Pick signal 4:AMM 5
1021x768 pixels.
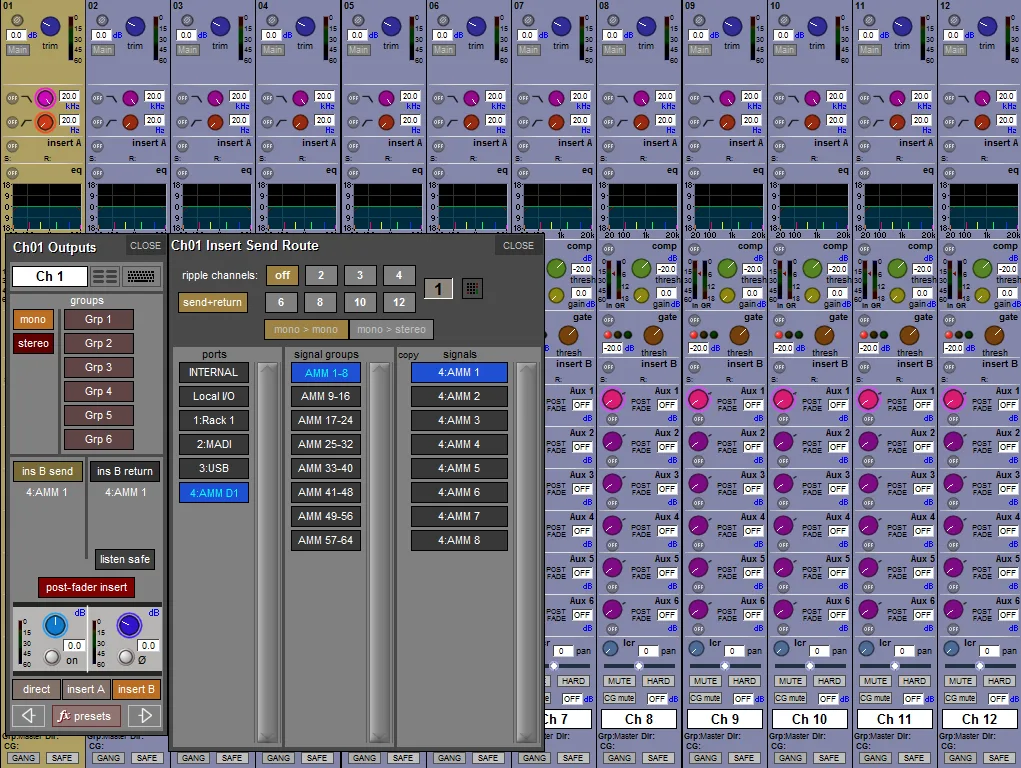tap(459, 468)
